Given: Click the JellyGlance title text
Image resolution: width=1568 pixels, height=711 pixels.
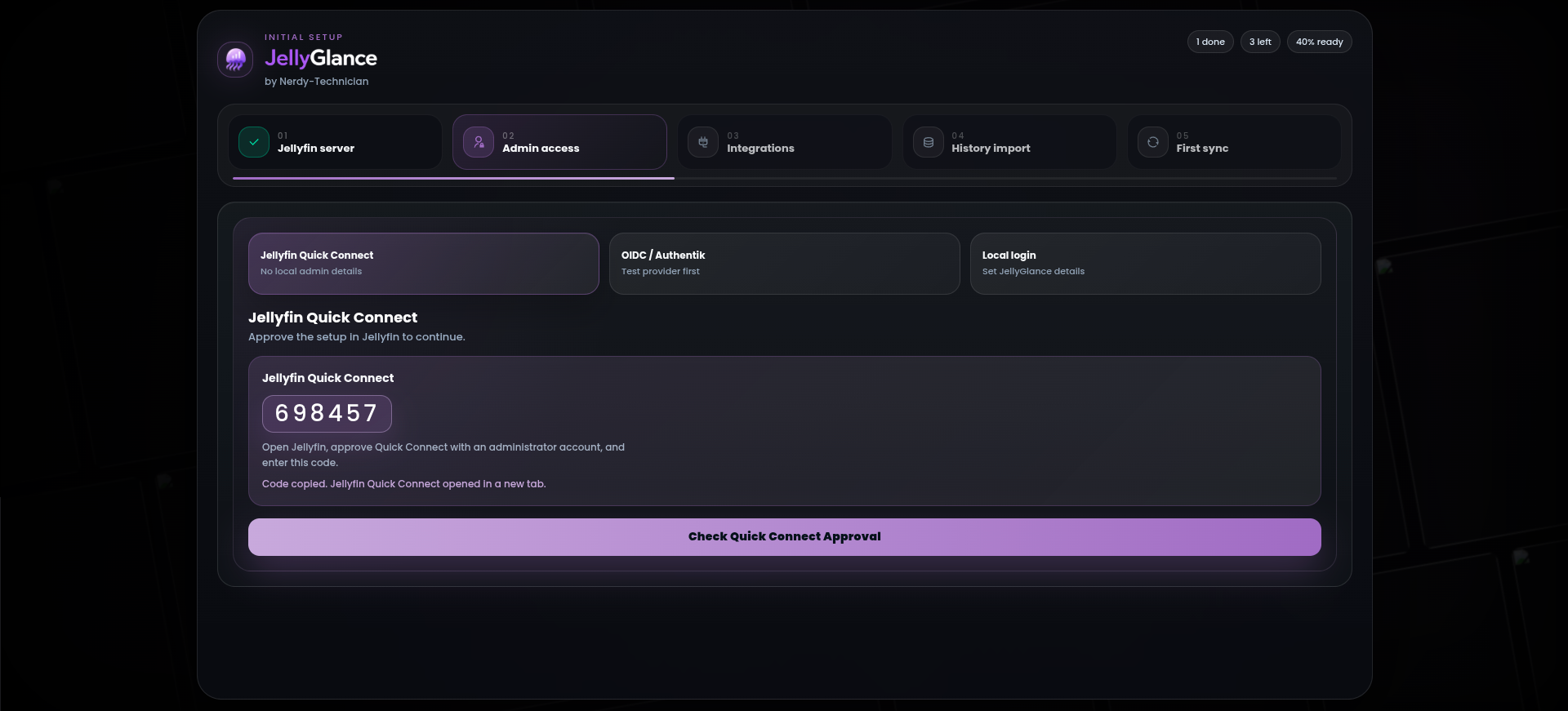Looking at the screenshot, I should tap(321, 58).
